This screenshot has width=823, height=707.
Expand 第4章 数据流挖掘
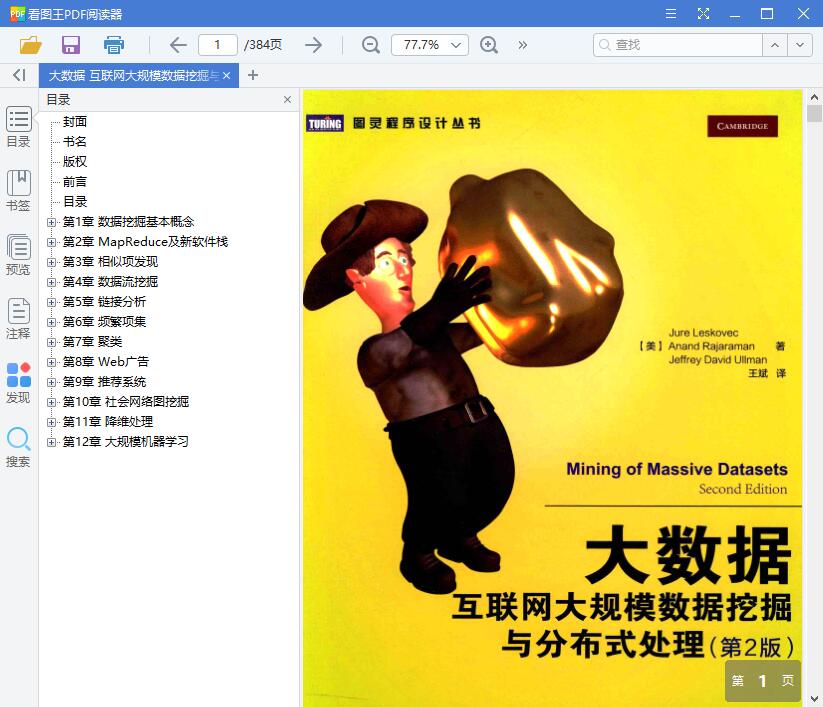51,282
